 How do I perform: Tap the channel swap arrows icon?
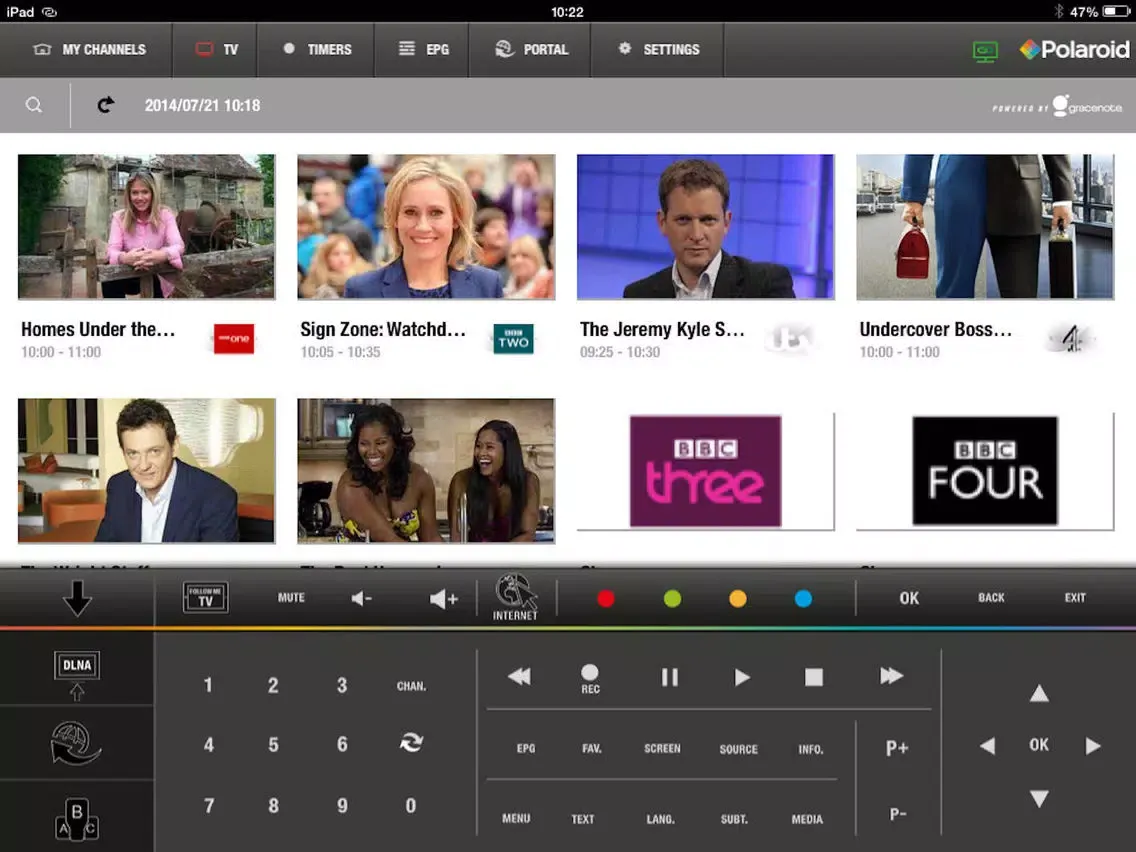(x=411, y=743)
